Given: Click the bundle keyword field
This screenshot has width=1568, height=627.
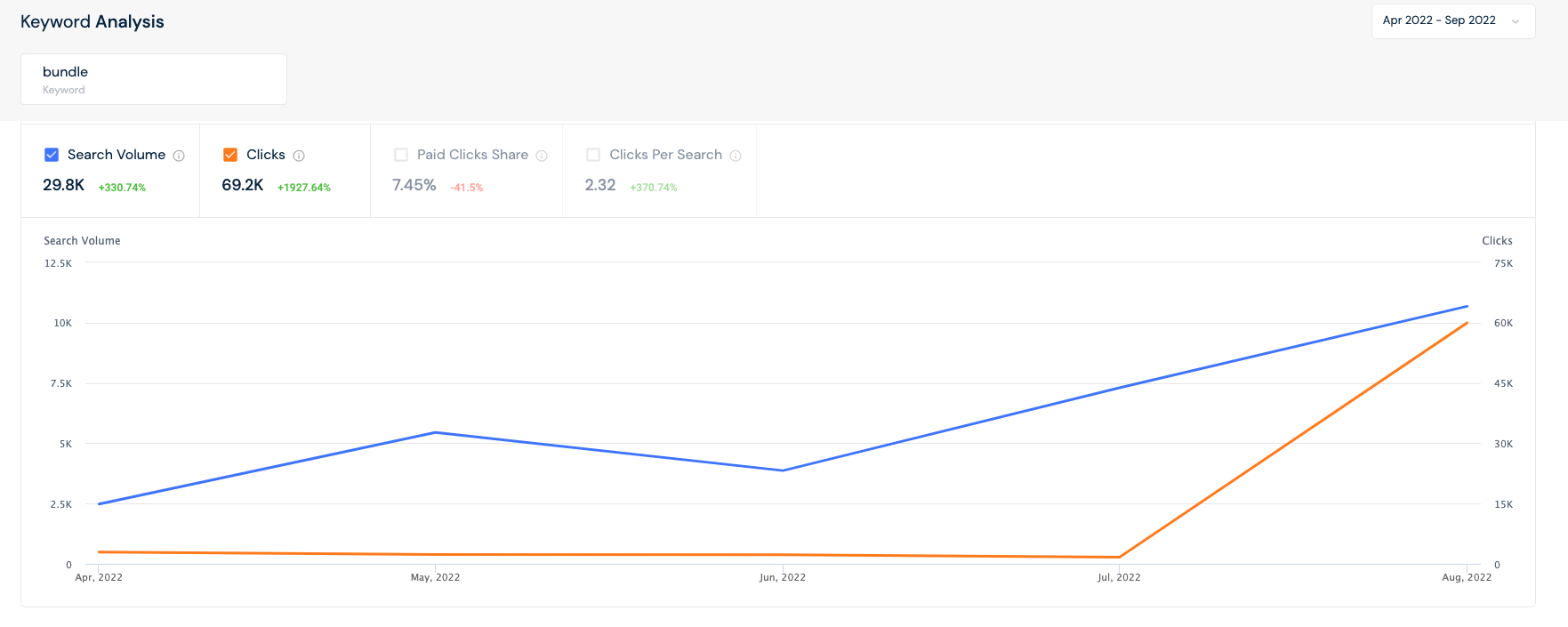Looking at the screenshot, I should [154, 79].
